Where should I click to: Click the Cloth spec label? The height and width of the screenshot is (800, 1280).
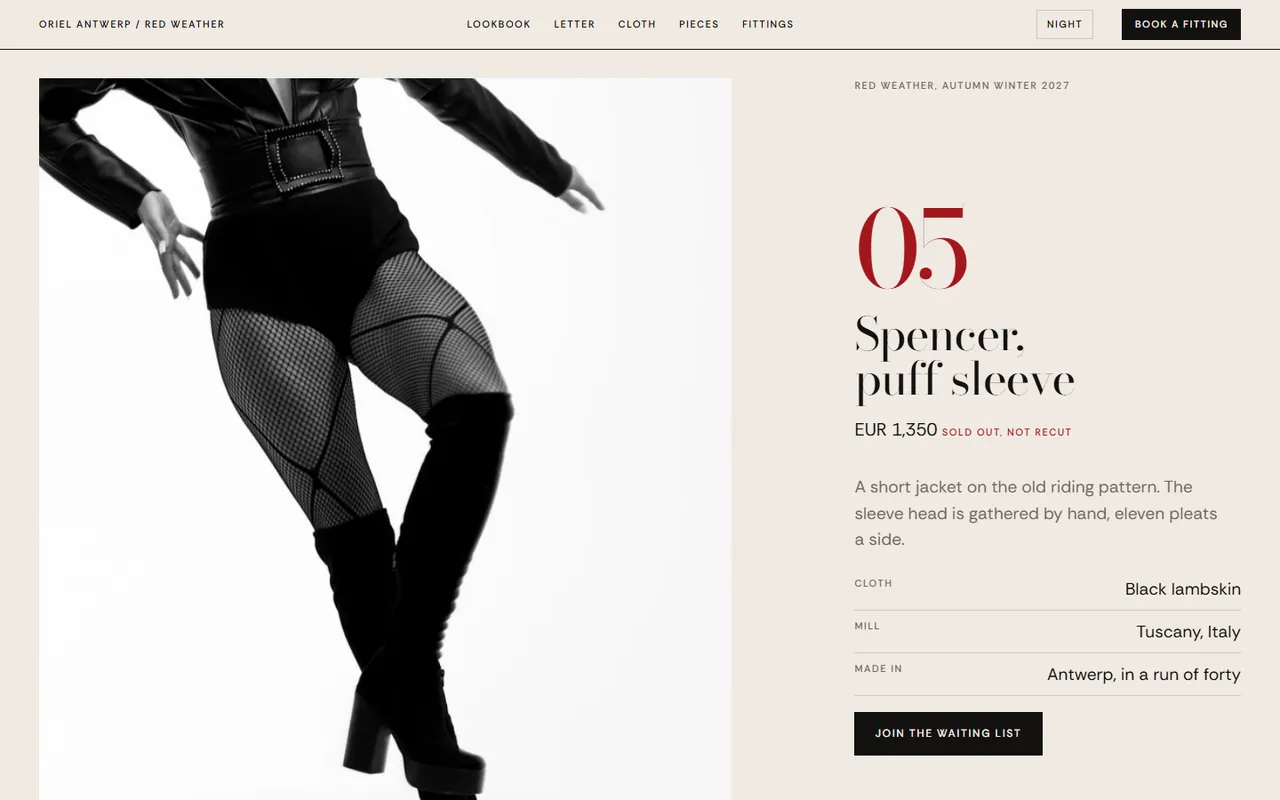point(873,583)
